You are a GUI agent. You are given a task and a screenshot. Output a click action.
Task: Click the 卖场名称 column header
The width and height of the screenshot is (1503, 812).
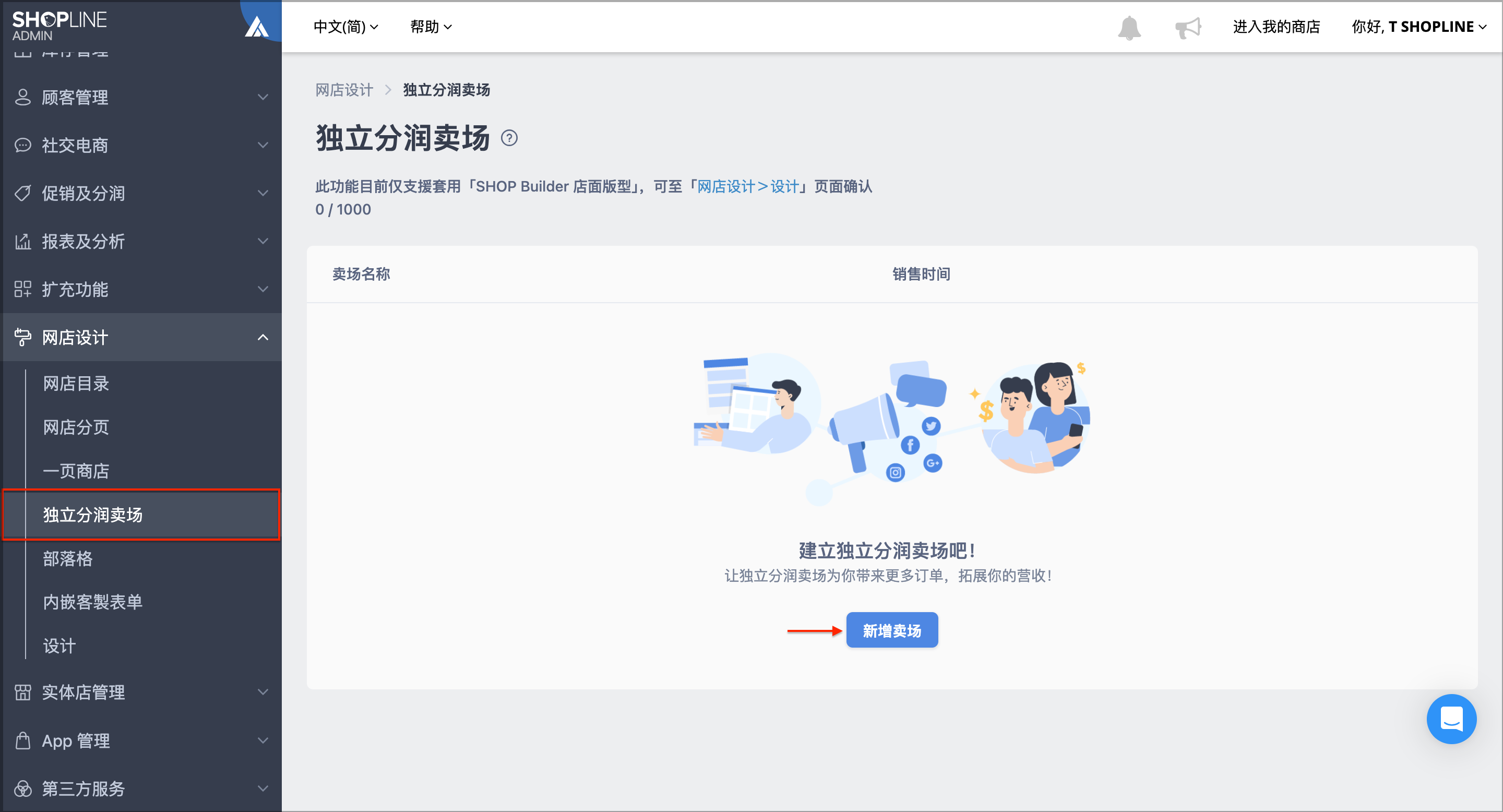point(361,274)
